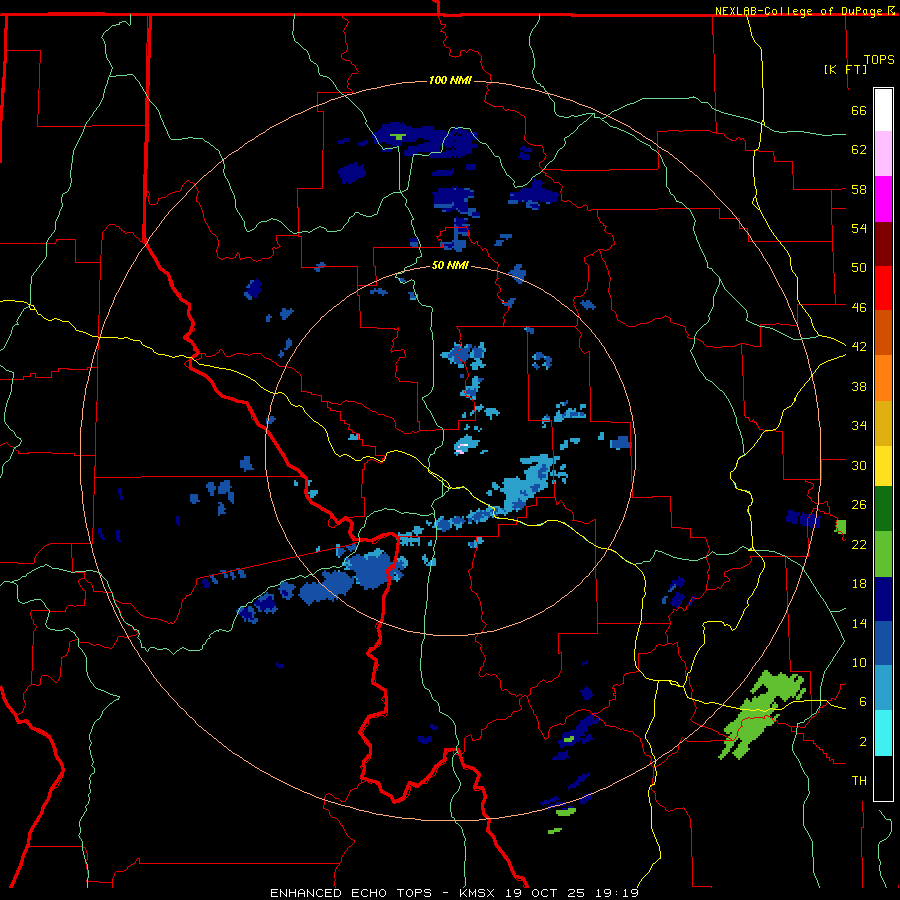Click the 66 legend value
This screenshot has height=900, width=900.
859,110
